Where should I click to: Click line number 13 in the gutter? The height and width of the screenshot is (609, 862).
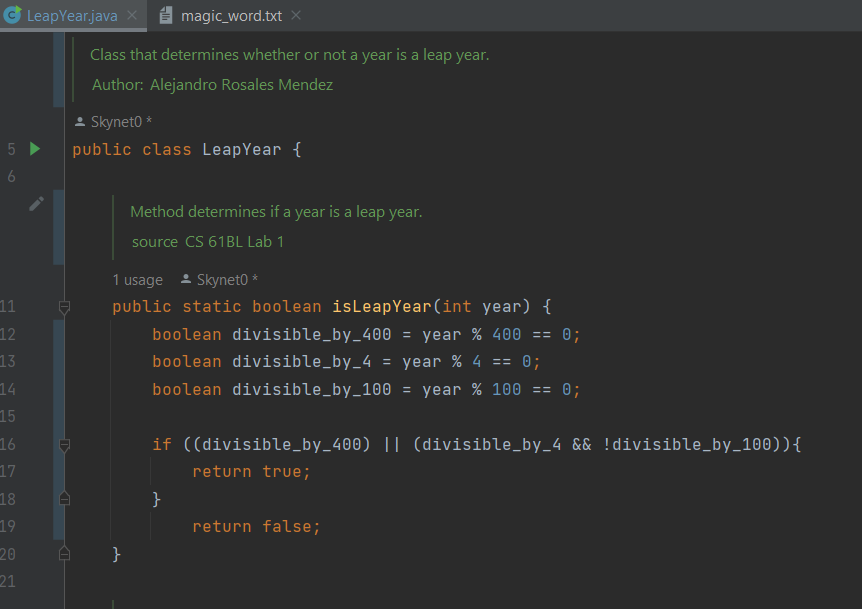pyautogui.click(x=9, y=362)
